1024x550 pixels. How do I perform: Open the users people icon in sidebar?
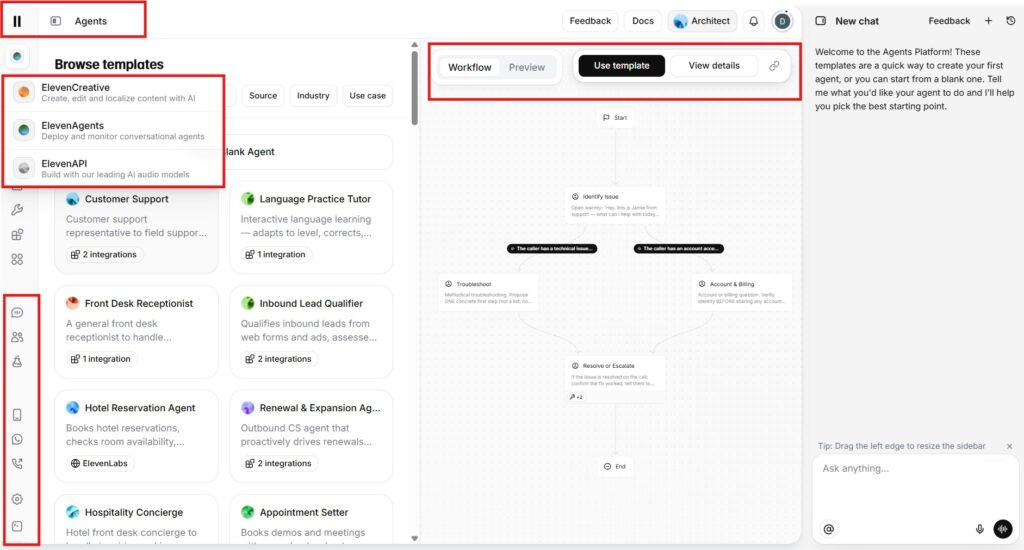click(17, 337)
